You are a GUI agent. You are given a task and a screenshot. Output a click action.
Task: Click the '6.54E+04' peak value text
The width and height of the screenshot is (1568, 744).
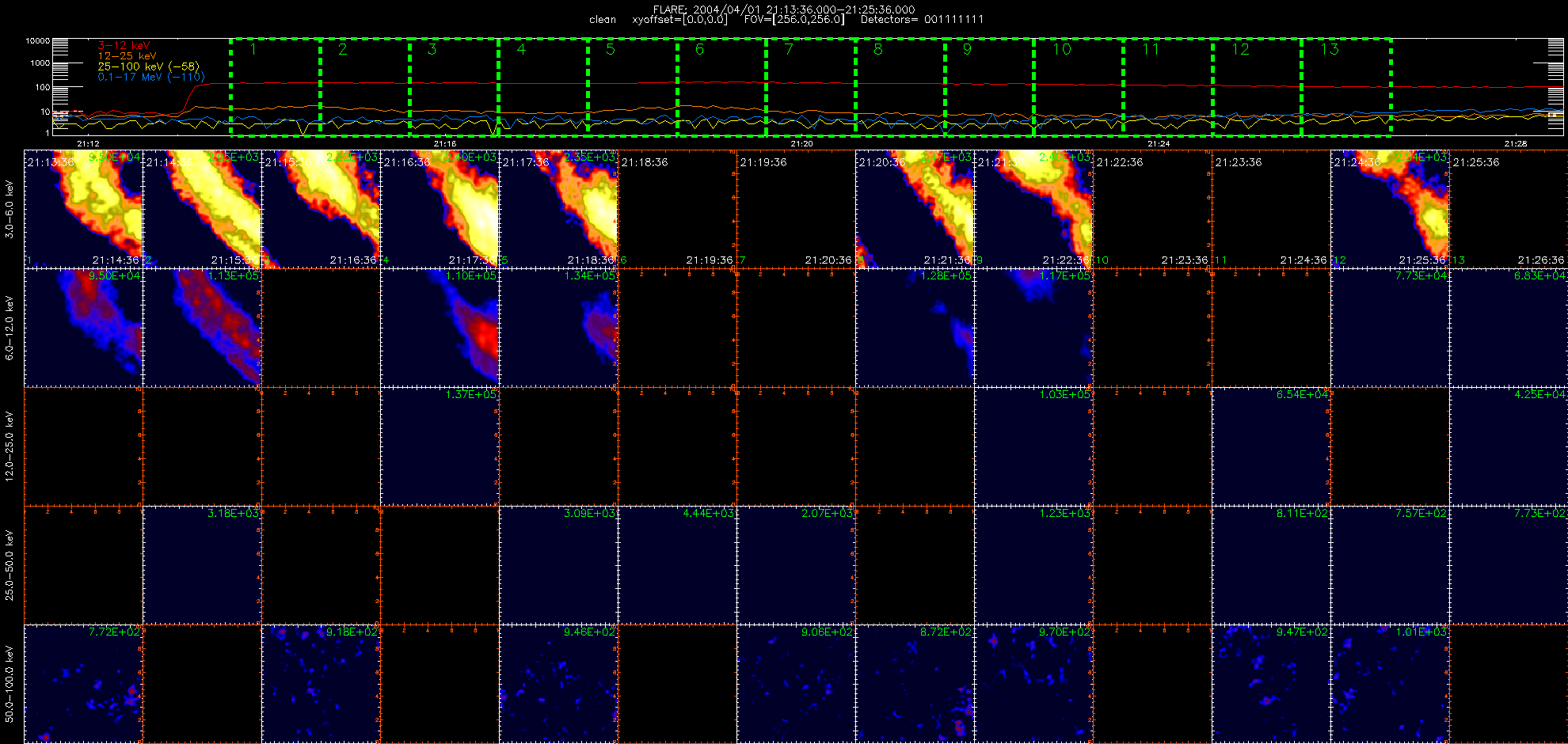(1303, 394)
